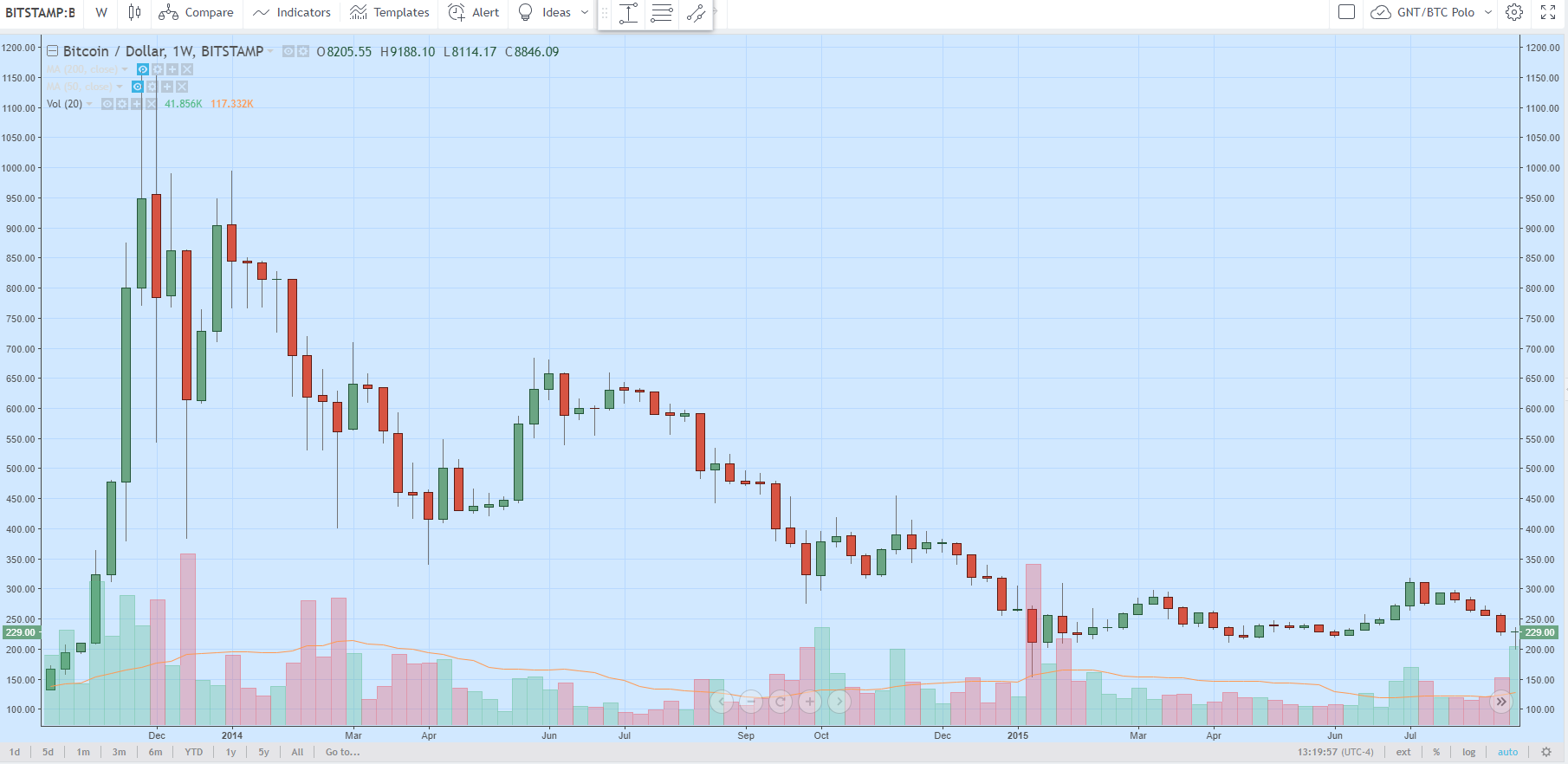Toggle log scale mode
This screenshot has height=764, width=1568.
(1469, 752)
